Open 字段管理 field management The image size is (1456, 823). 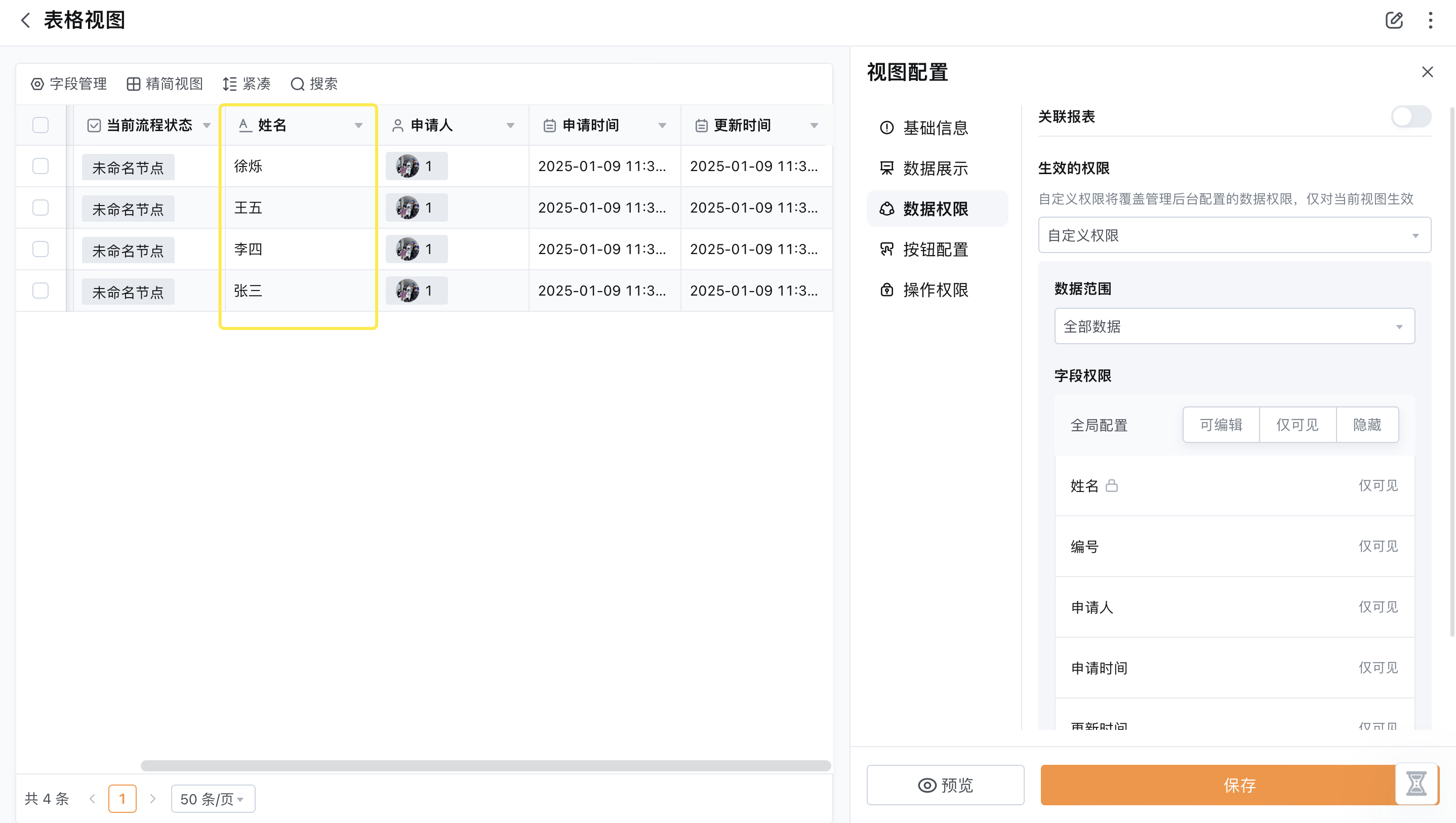(x=69, y=84)
